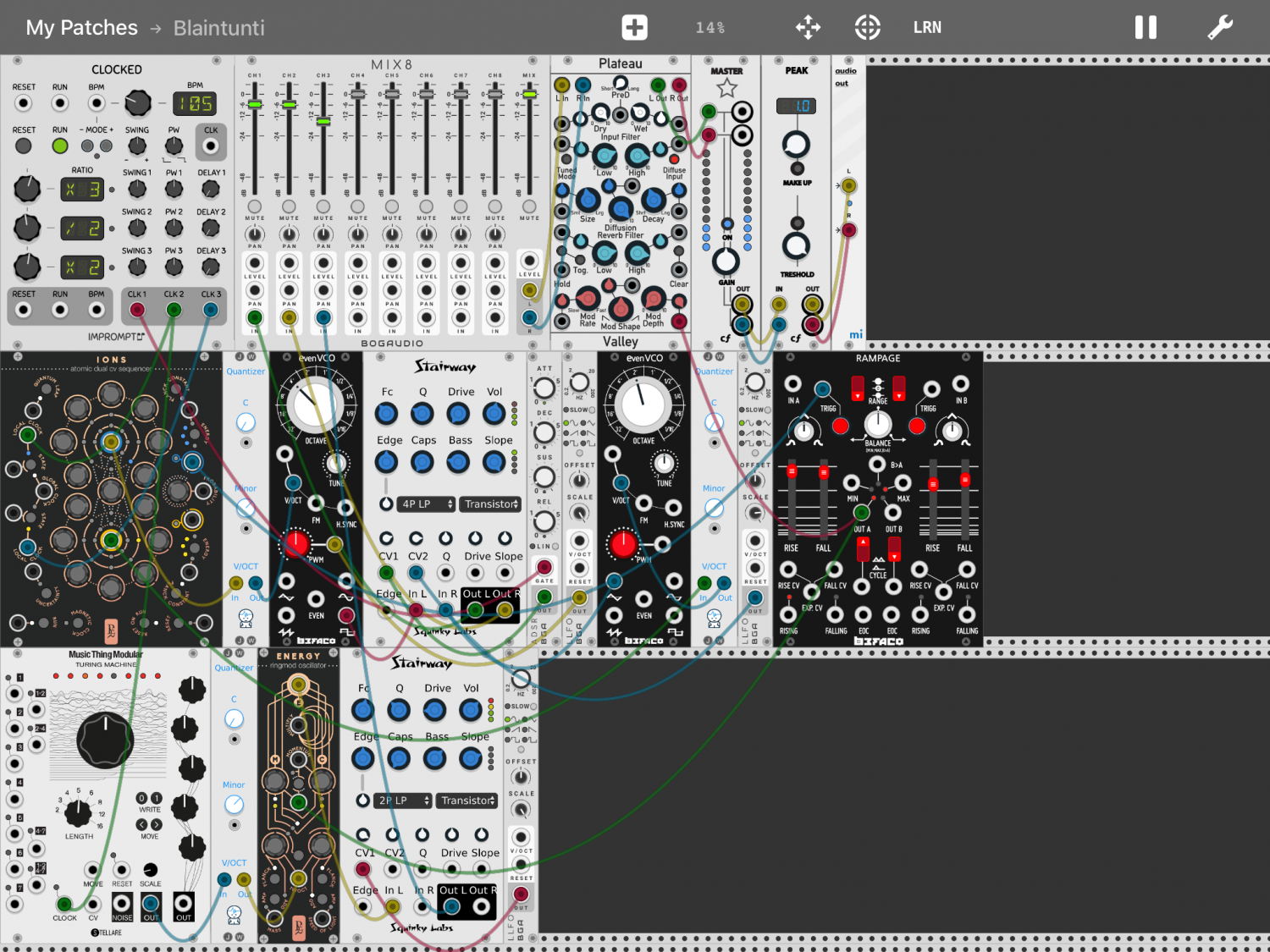The width and height of the screenshot is (1270, 952).
Task: Tap the LRN item in top bar
Action: 927,27
